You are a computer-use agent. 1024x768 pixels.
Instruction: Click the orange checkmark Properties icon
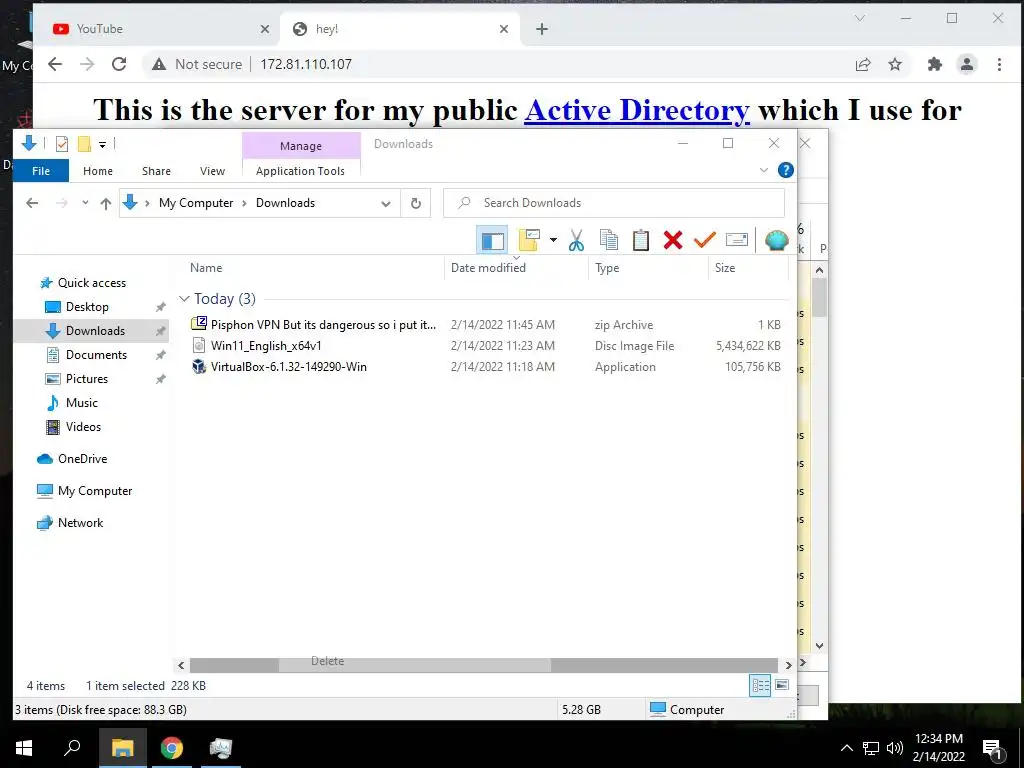tap(705, 240)
